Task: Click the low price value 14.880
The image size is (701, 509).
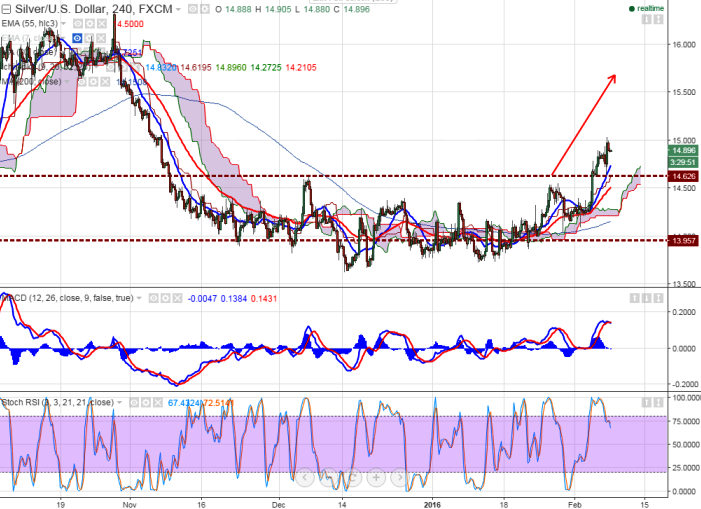Action: [x=317, y=9]
